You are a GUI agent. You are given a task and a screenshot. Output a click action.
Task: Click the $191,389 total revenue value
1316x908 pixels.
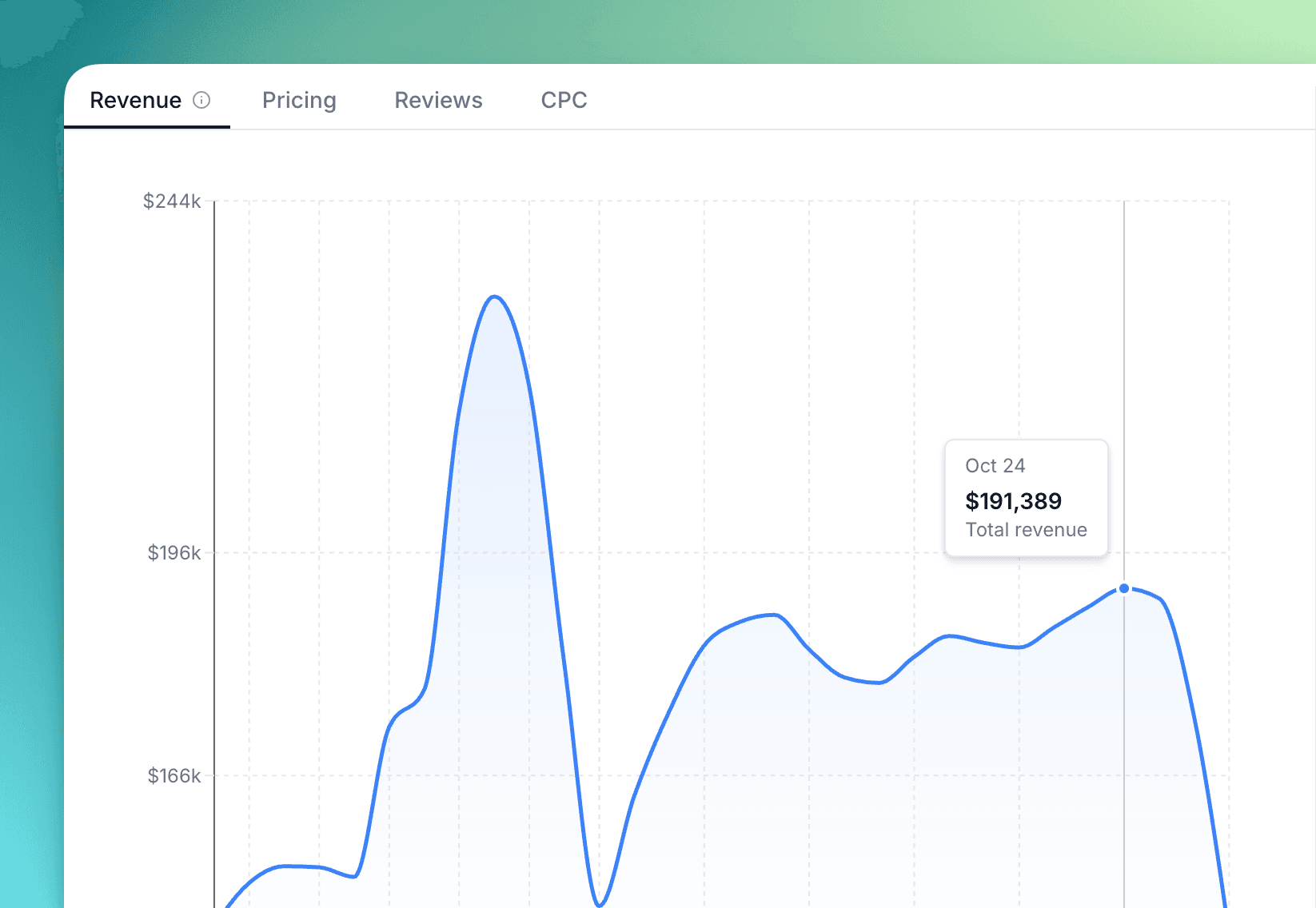click(1013, 501)
